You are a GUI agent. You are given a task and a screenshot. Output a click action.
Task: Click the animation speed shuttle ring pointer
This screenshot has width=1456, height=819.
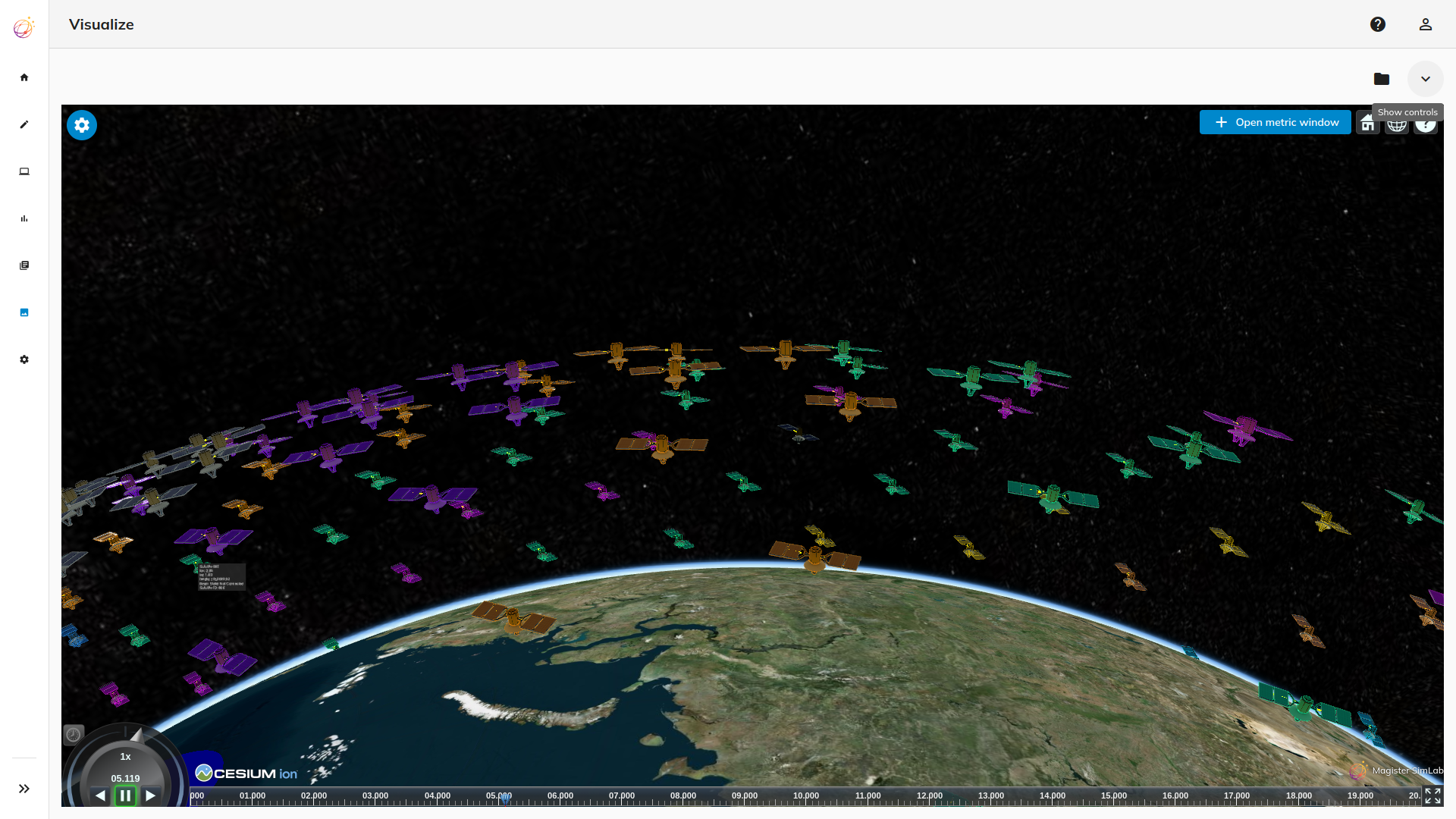(136, 734)
